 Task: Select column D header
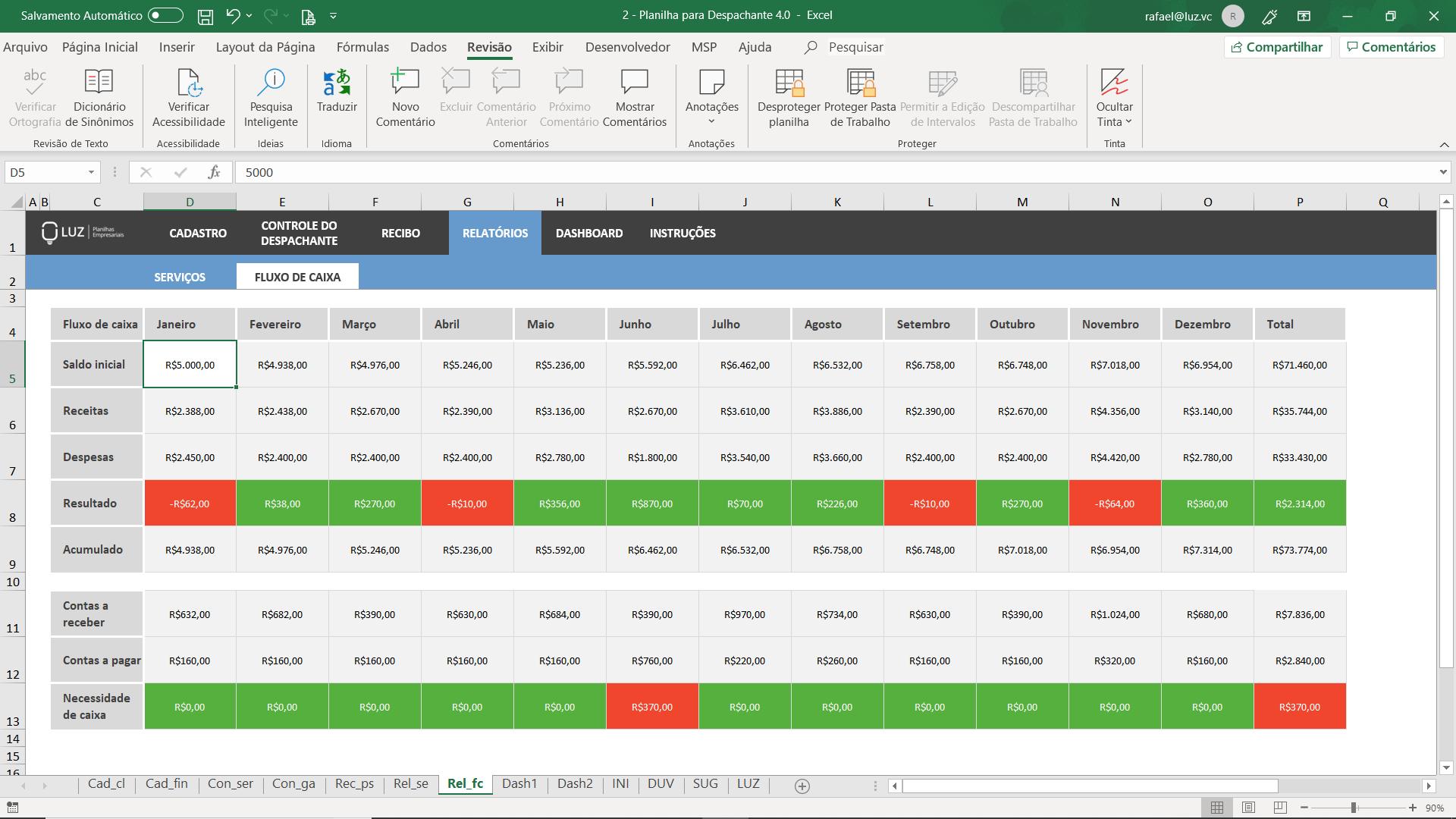click(190, 202)
